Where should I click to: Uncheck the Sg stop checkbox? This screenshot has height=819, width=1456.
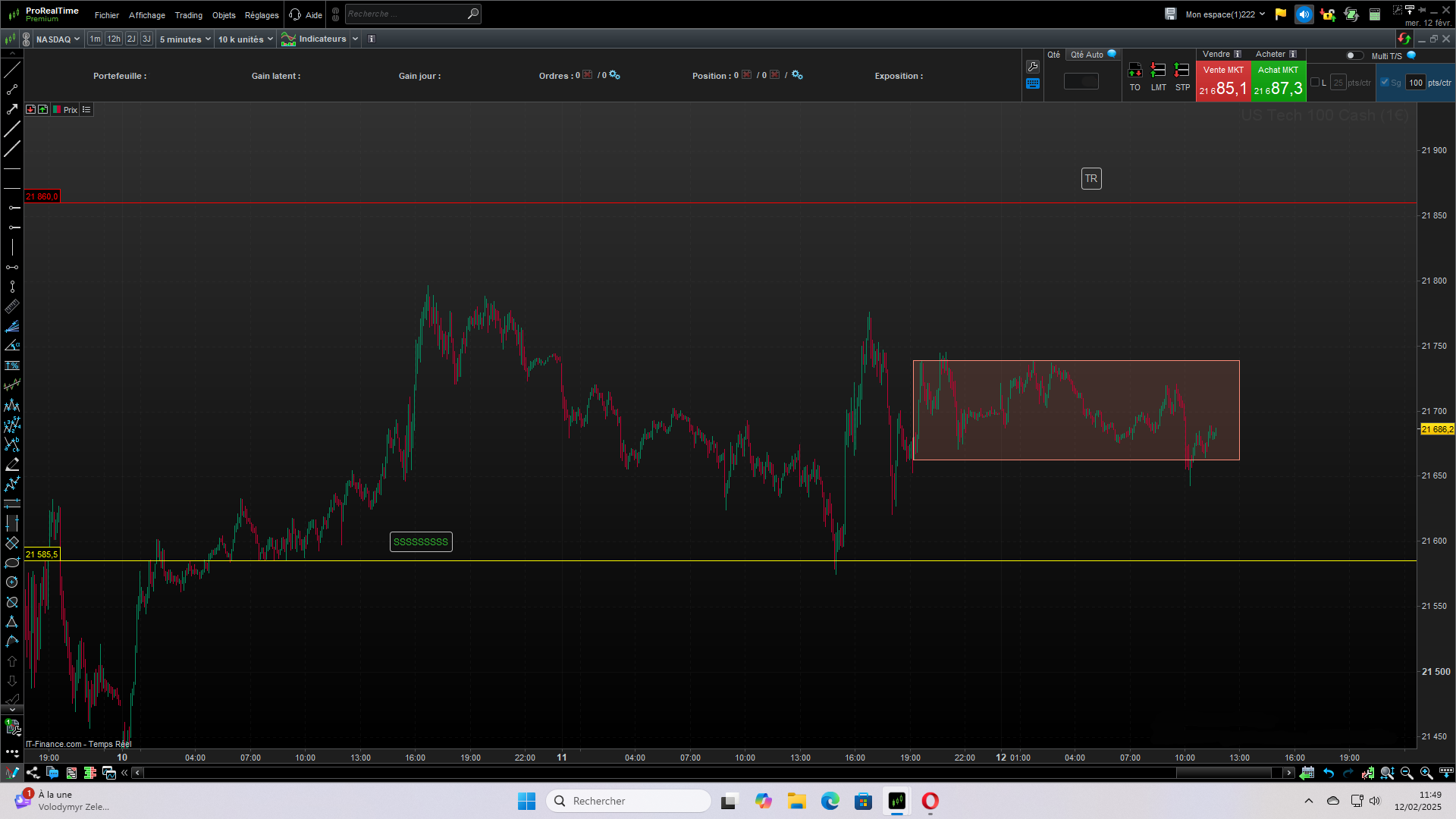1385,82
